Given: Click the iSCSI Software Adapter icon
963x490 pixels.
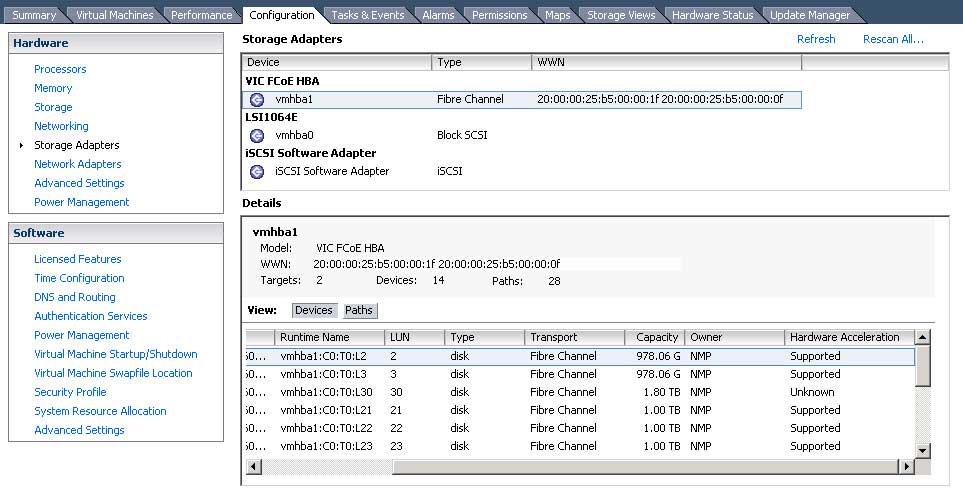Looking at the screenshot, I should [x=257, y=172].
